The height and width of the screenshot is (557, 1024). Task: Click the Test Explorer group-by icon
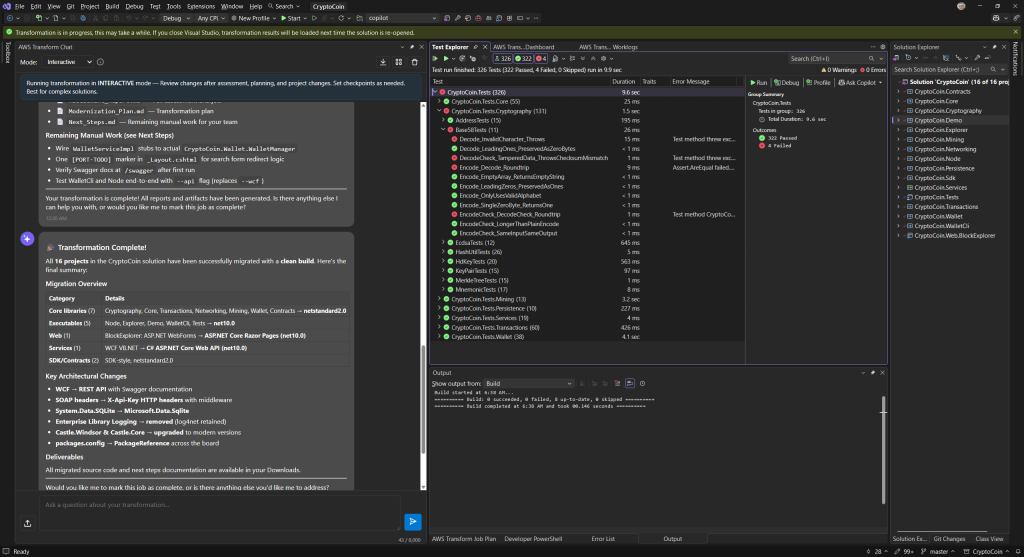click(x=572, y=59)
